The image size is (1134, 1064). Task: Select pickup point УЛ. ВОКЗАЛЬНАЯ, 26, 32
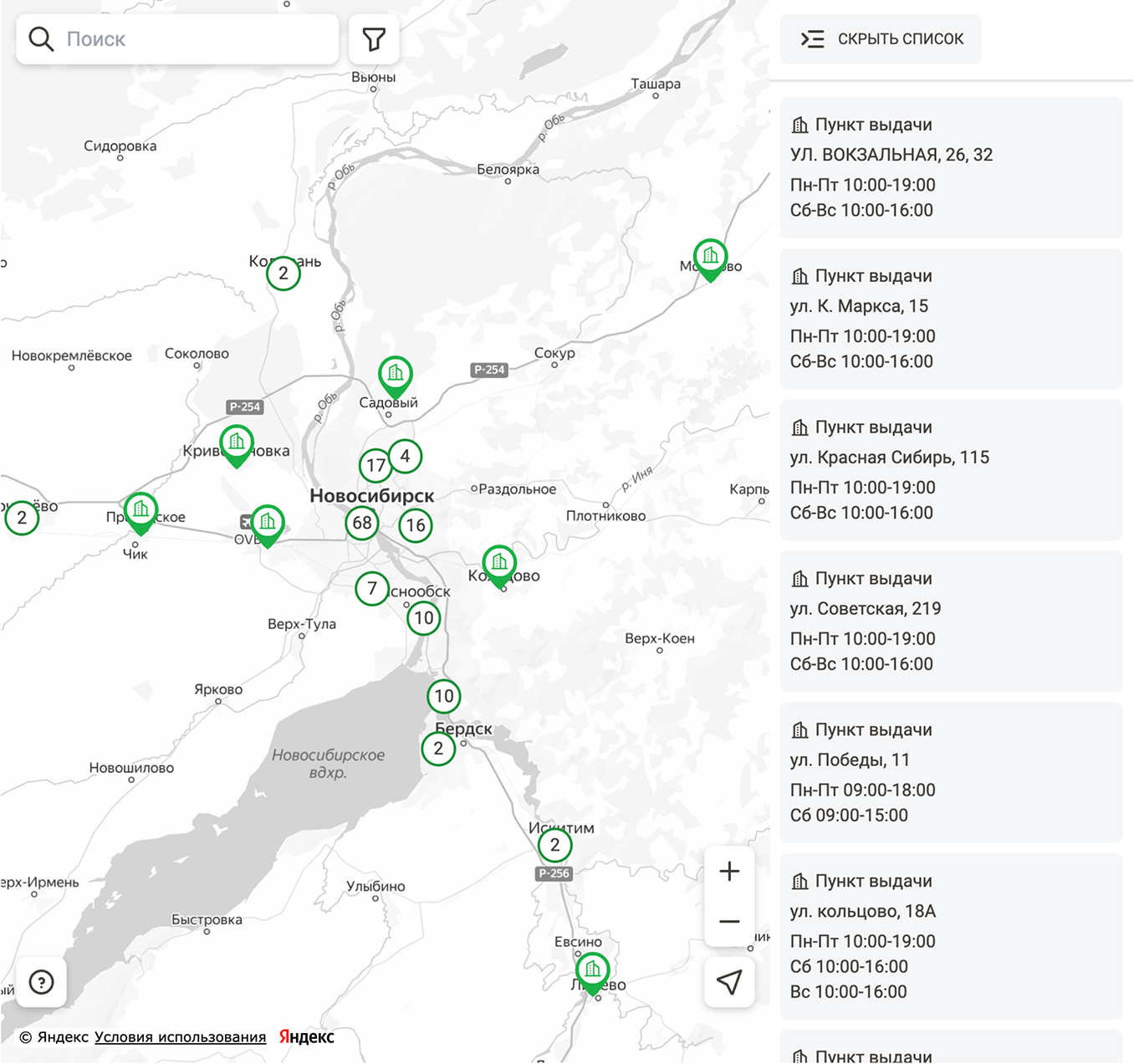pyautogui.click(x=951, y=167)
